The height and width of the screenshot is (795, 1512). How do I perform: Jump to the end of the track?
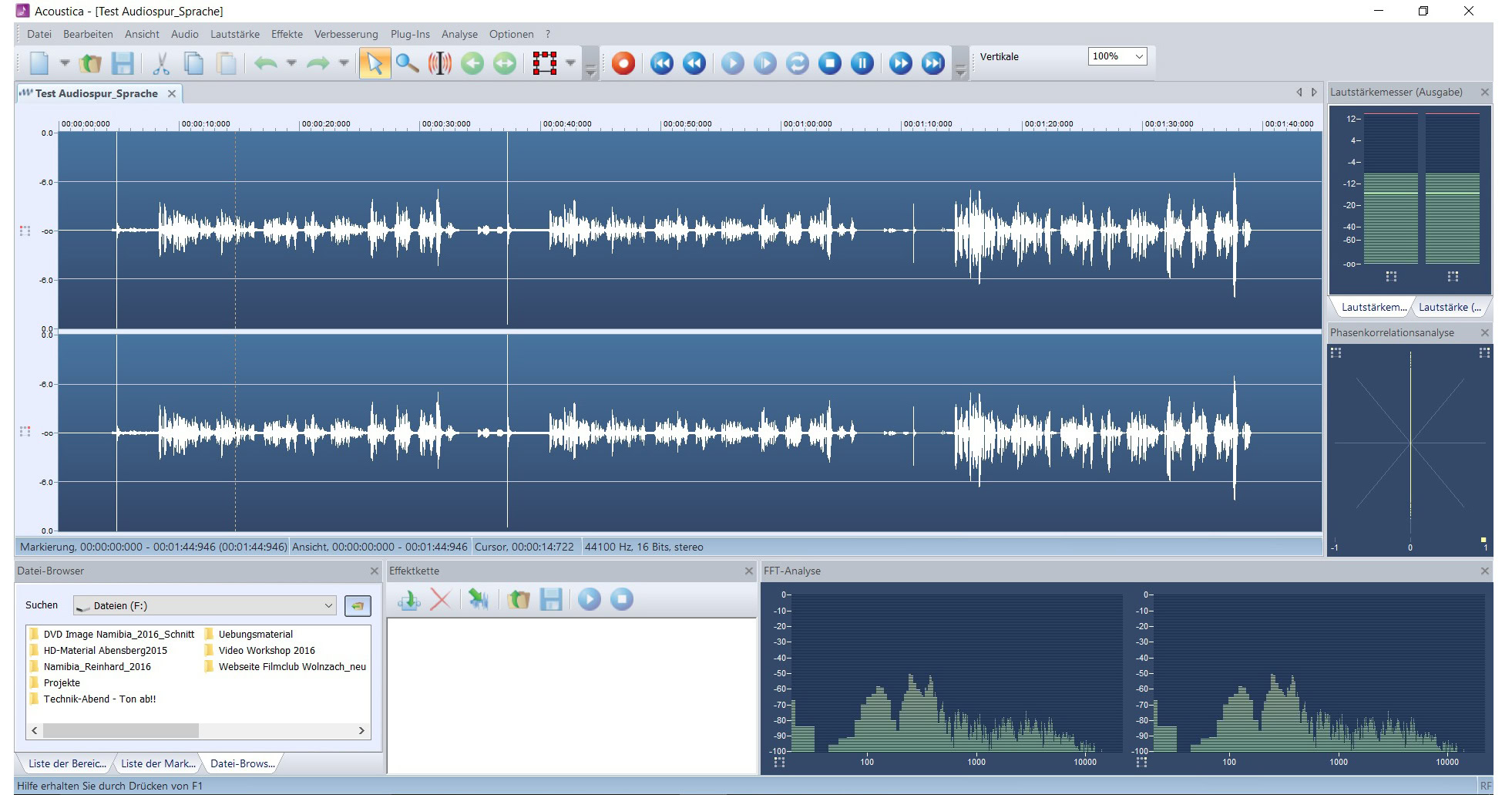(932, 63)
